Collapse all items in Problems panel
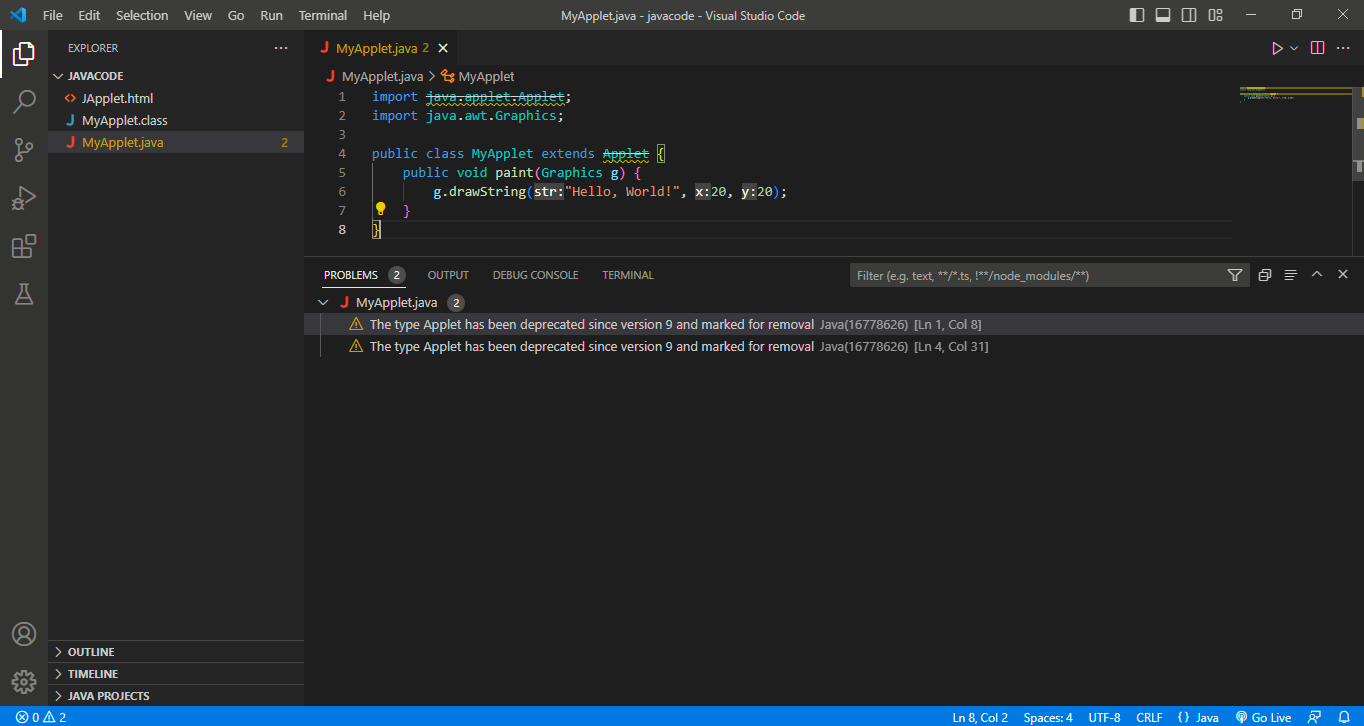Image resolution: width=1364 pixels, height=726 pixels. tap(1265, 275)
